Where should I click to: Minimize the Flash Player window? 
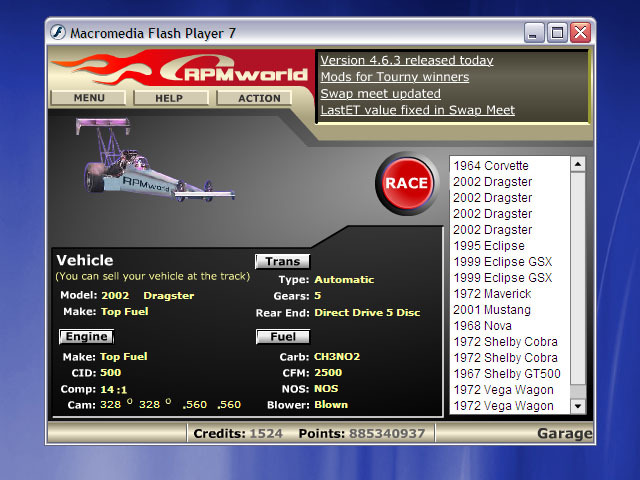click(533, 33)
